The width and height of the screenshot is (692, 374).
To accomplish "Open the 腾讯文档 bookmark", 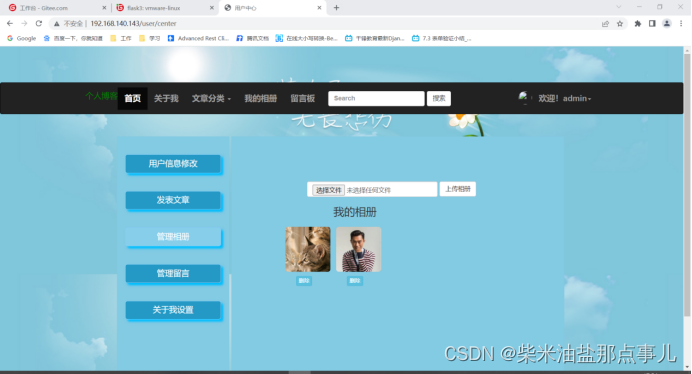I will tap(252, 38).
